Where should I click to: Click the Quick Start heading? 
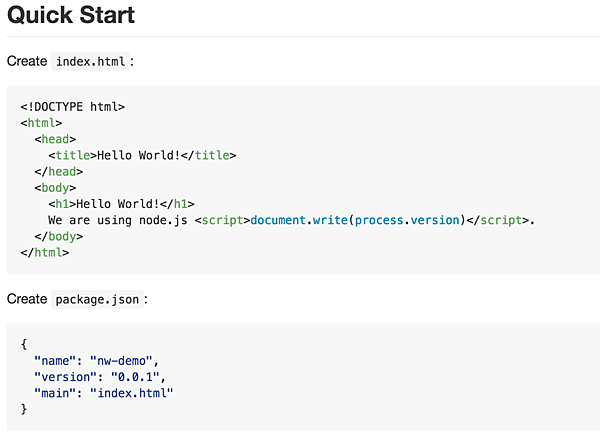[71, 16]
